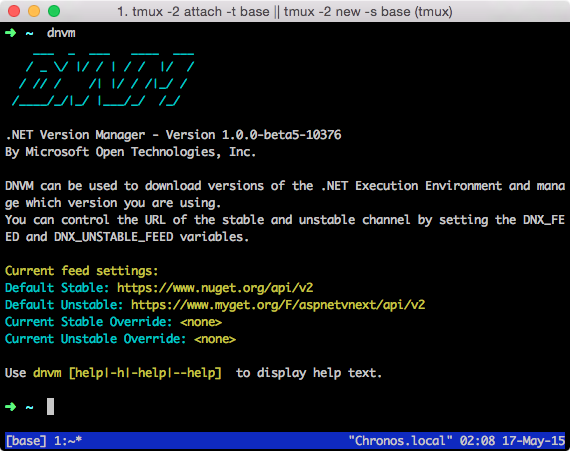Click the green prompt arrow before dnvm

click(11, 33)
